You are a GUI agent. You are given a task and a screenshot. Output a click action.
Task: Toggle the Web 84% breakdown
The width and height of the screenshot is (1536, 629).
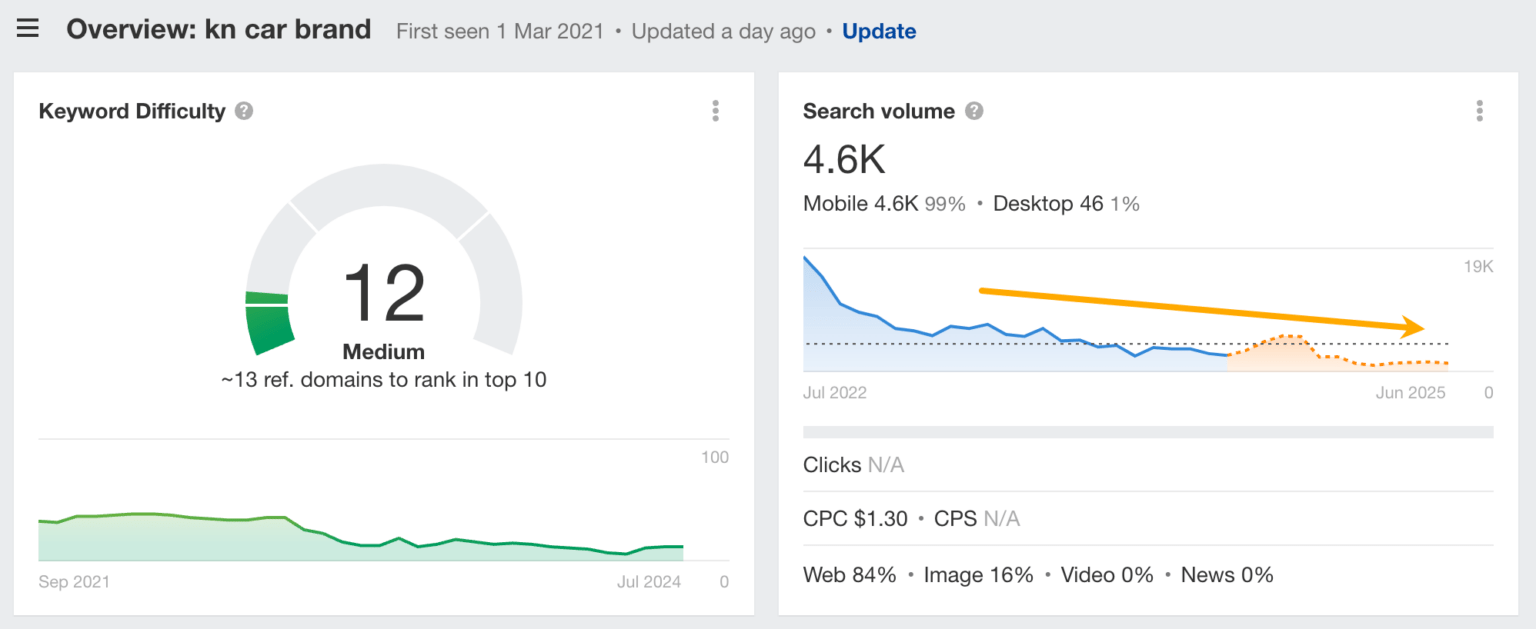[x=849, y=575]
